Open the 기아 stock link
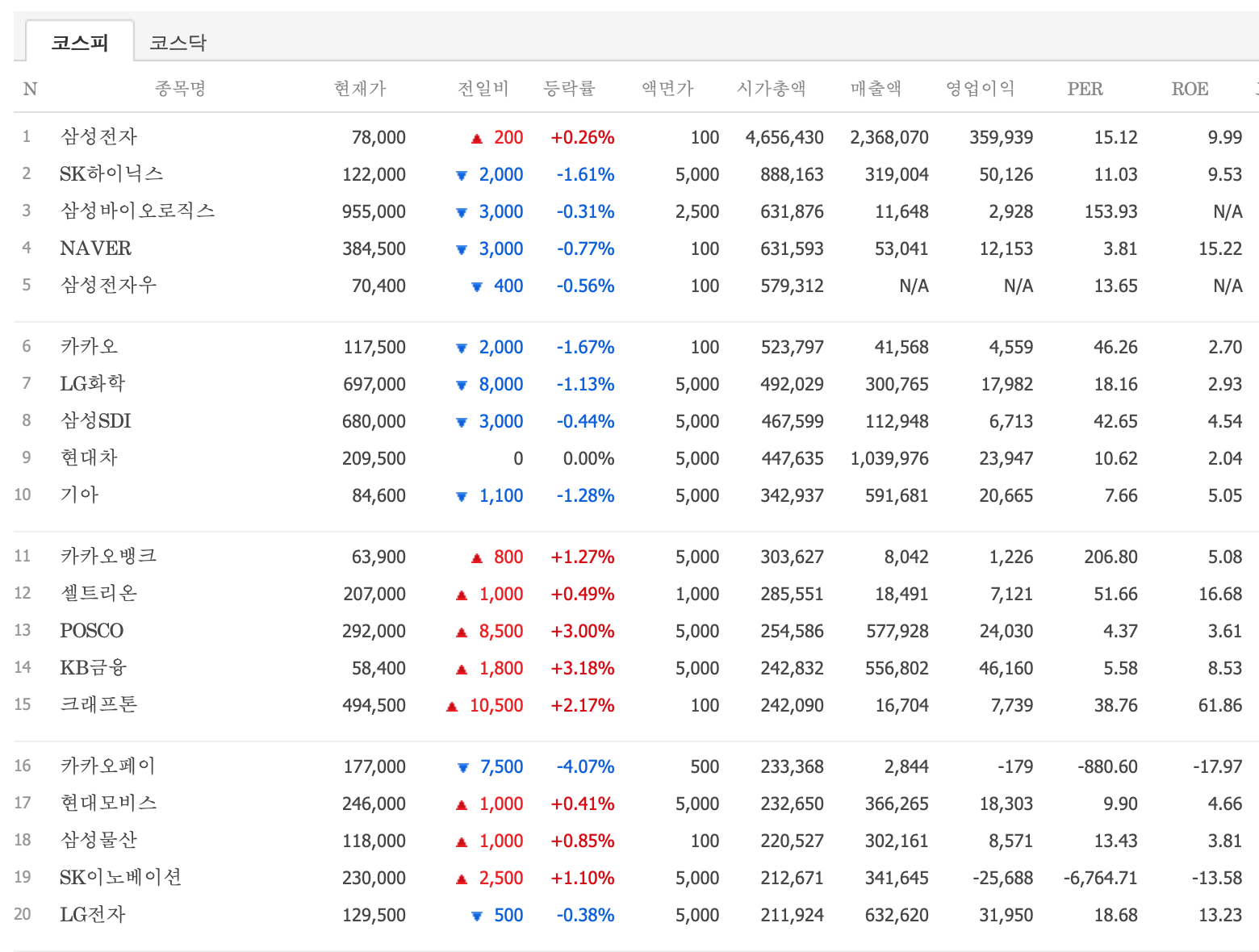 (x=79, y=495)
